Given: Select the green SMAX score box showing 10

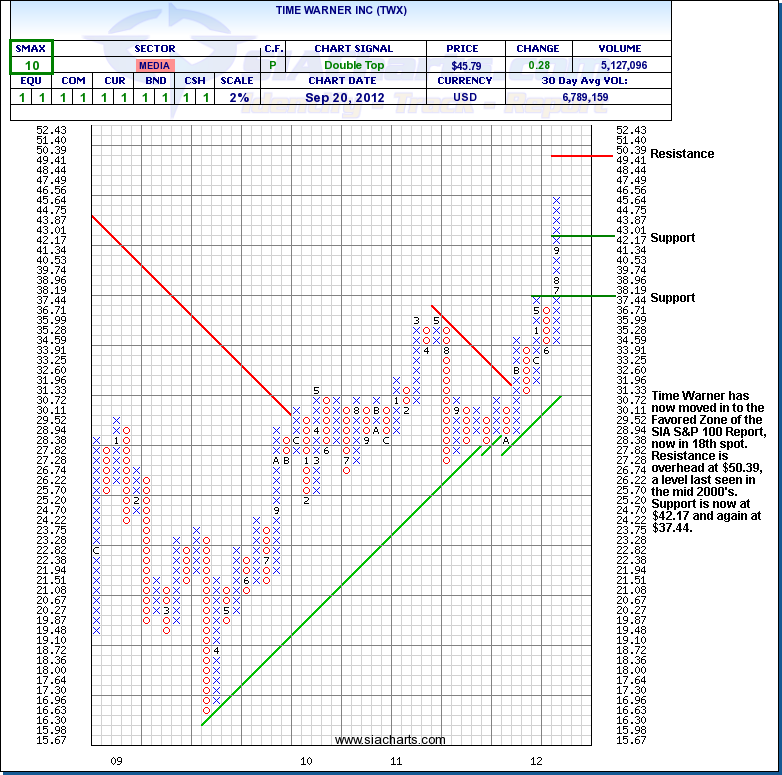Looking at the screenshot, I should pos(32,65).
